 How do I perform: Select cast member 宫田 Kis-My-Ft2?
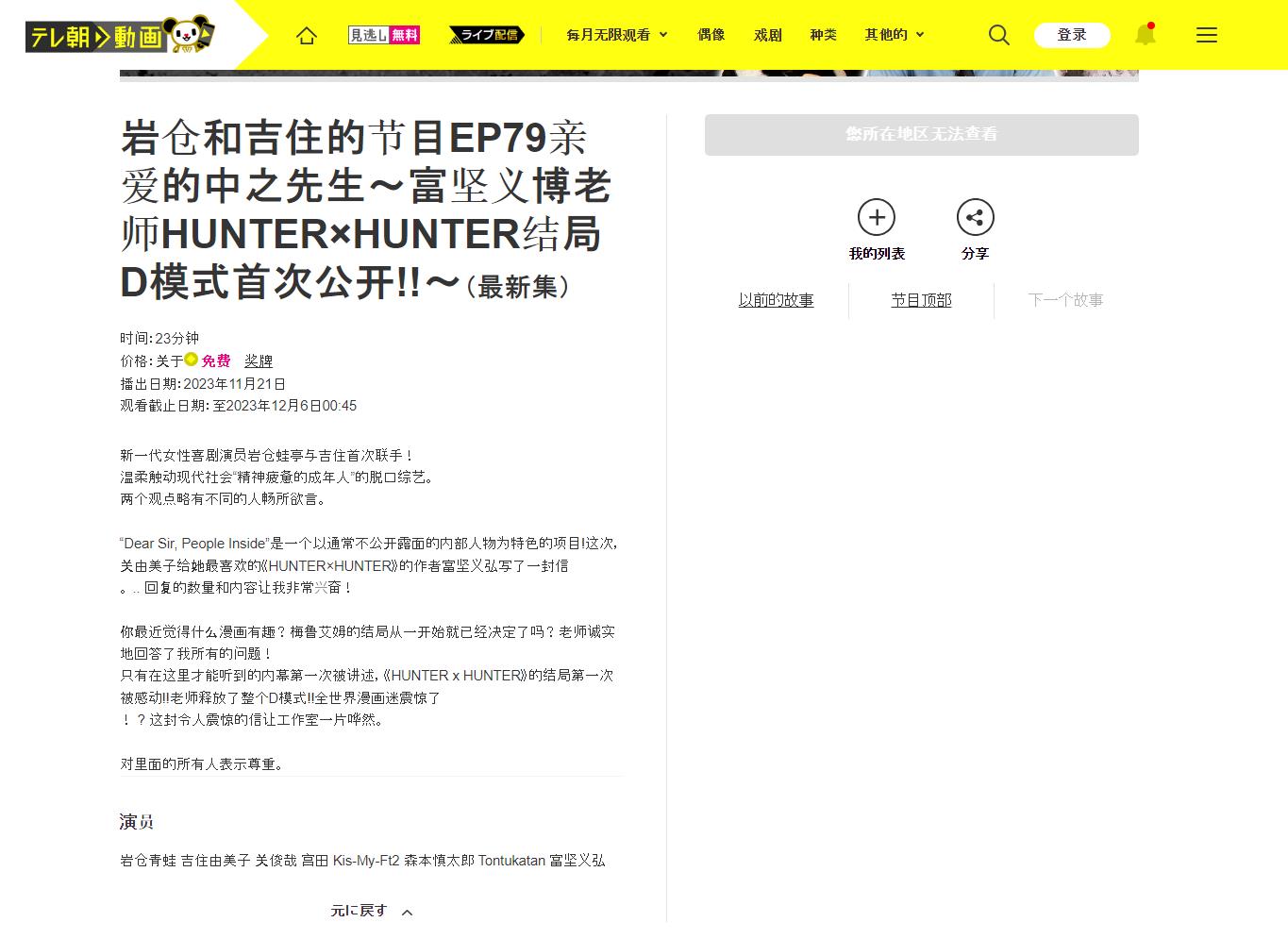click(350, 861)
